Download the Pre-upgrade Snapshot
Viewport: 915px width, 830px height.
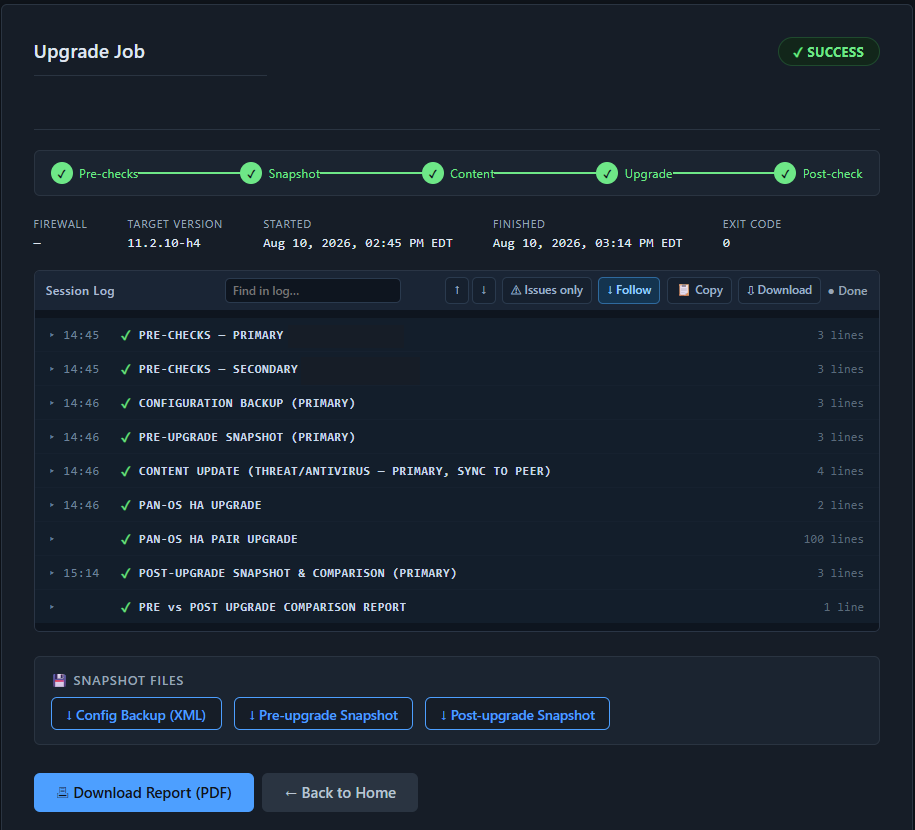coord(323,714)
